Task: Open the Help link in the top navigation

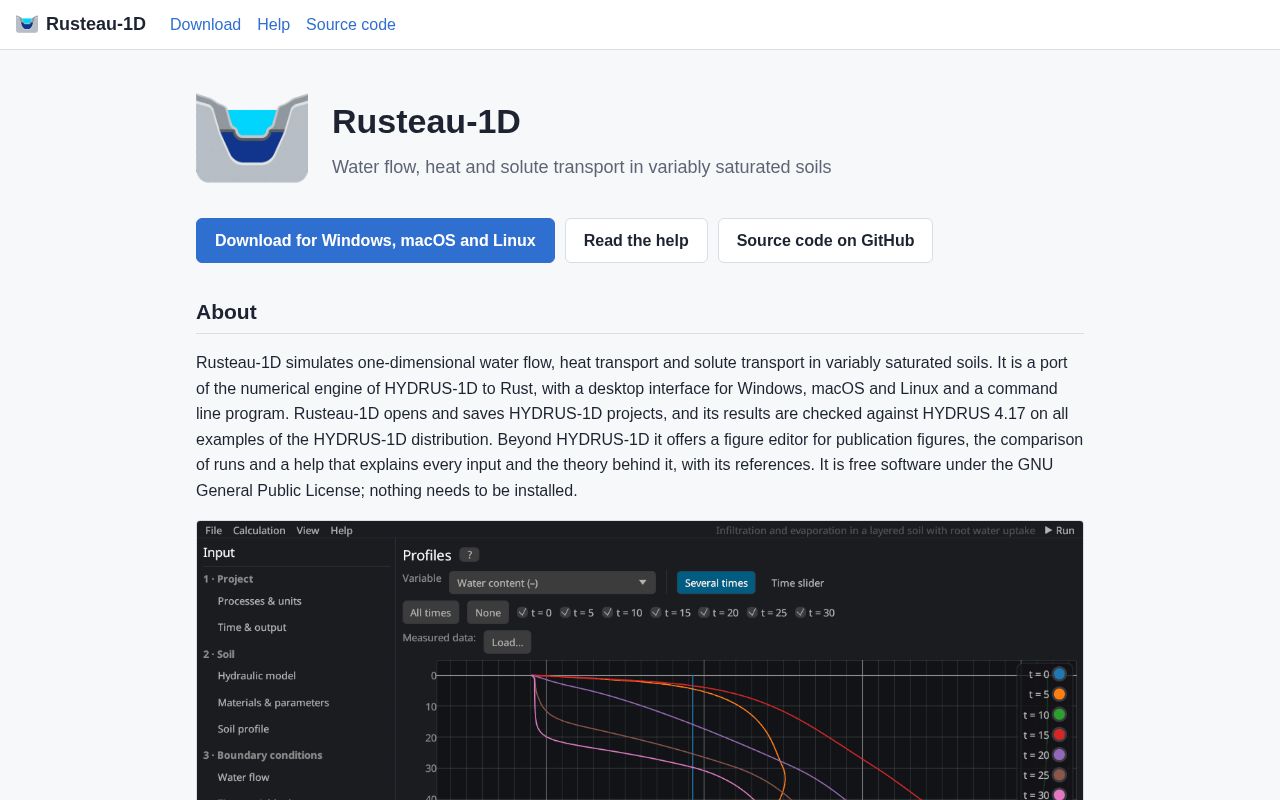Action: tap(273, 24)
